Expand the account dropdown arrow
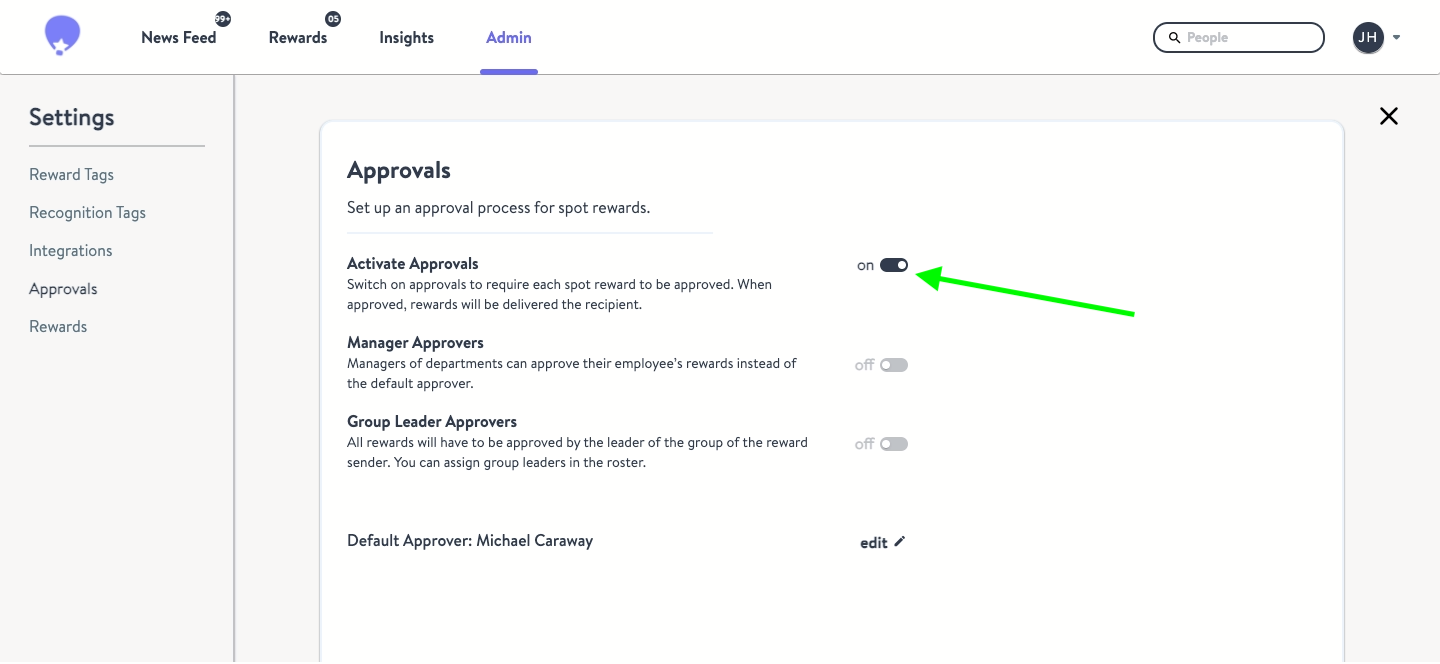This screenshot has width=1440, height=664. point(1397,38)
